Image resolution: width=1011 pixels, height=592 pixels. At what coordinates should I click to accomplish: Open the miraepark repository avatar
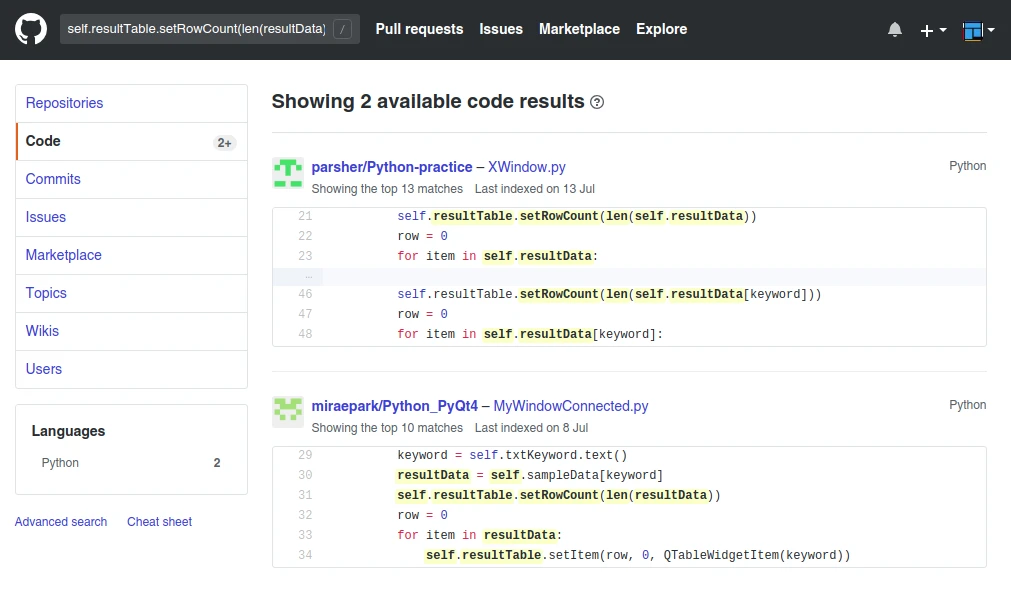click(288, 412)
